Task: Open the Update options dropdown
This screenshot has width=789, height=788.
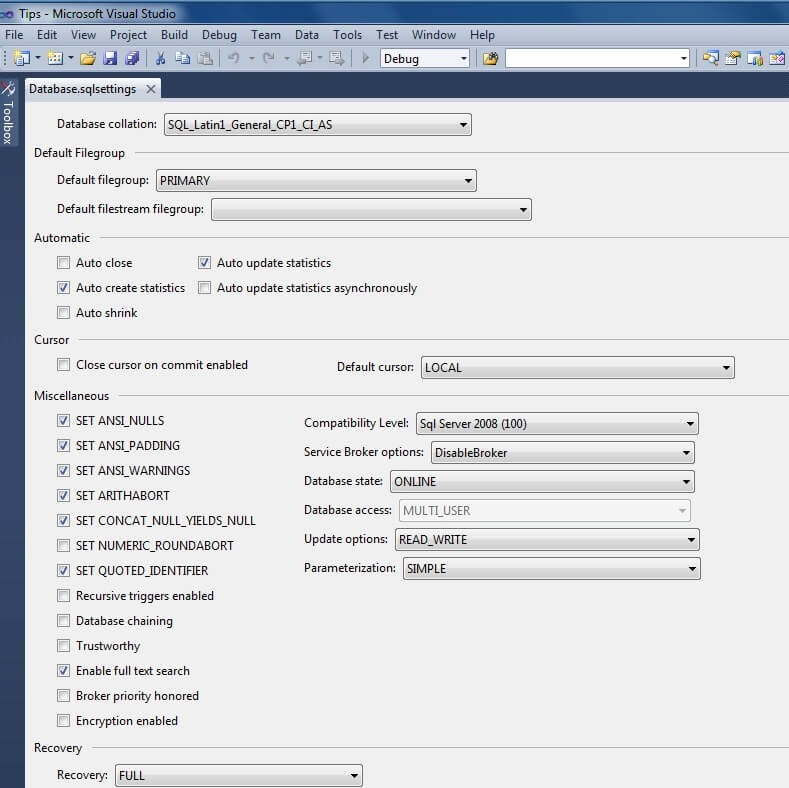Action: click(x=547, y=539)
